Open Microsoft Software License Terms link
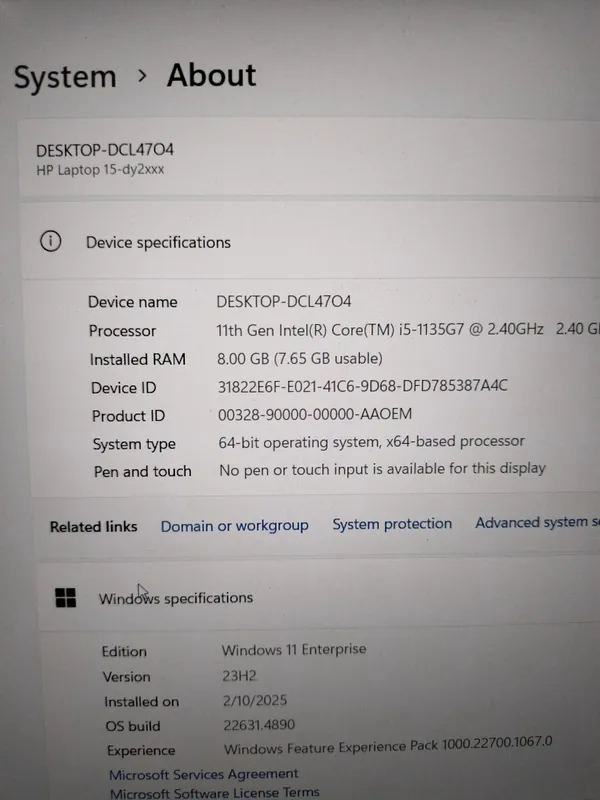 [x=214, y=792]
